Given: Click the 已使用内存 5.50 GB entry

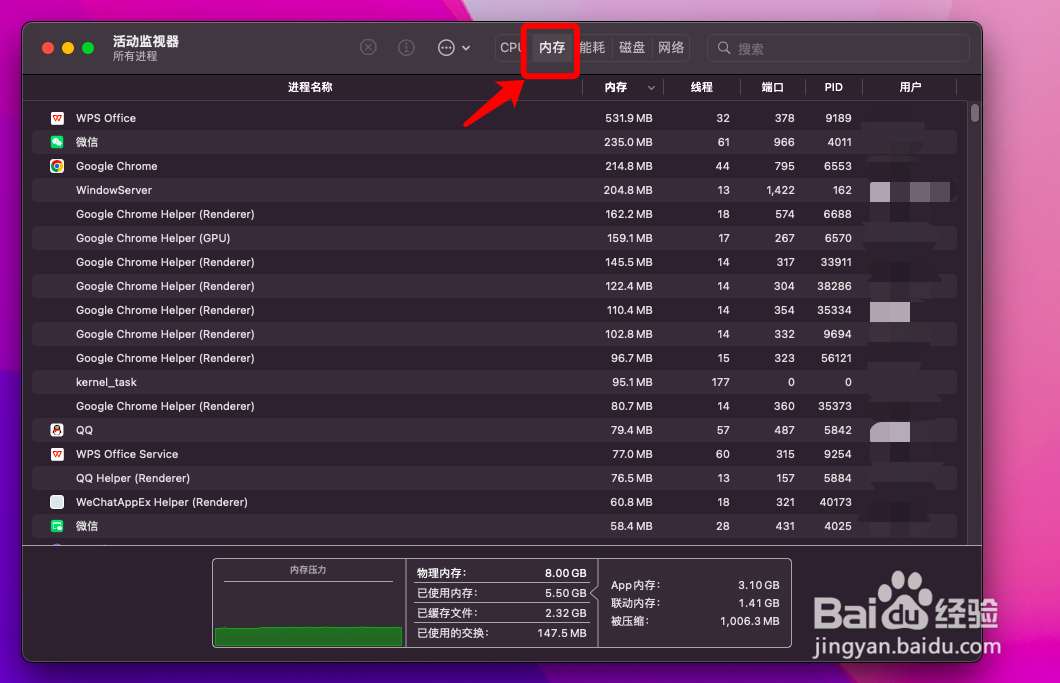Looking at the screenshot, I should (x=502, y=593).
